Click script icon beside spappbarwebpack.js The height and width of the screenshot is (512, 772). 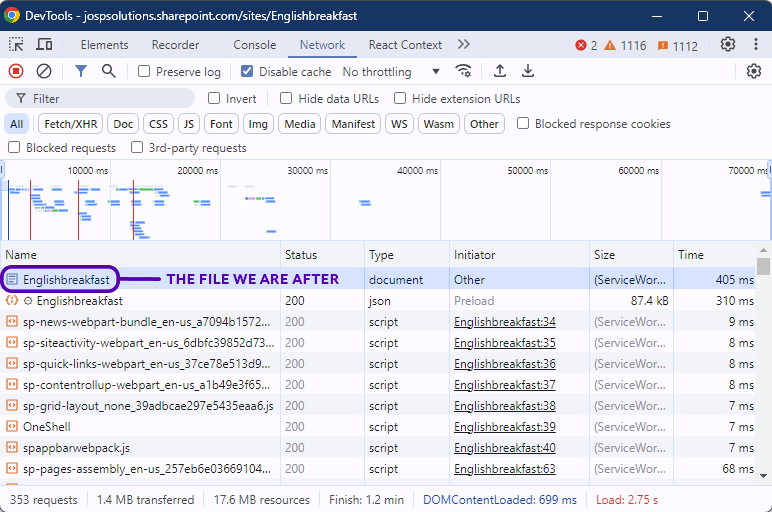(11, 448)
